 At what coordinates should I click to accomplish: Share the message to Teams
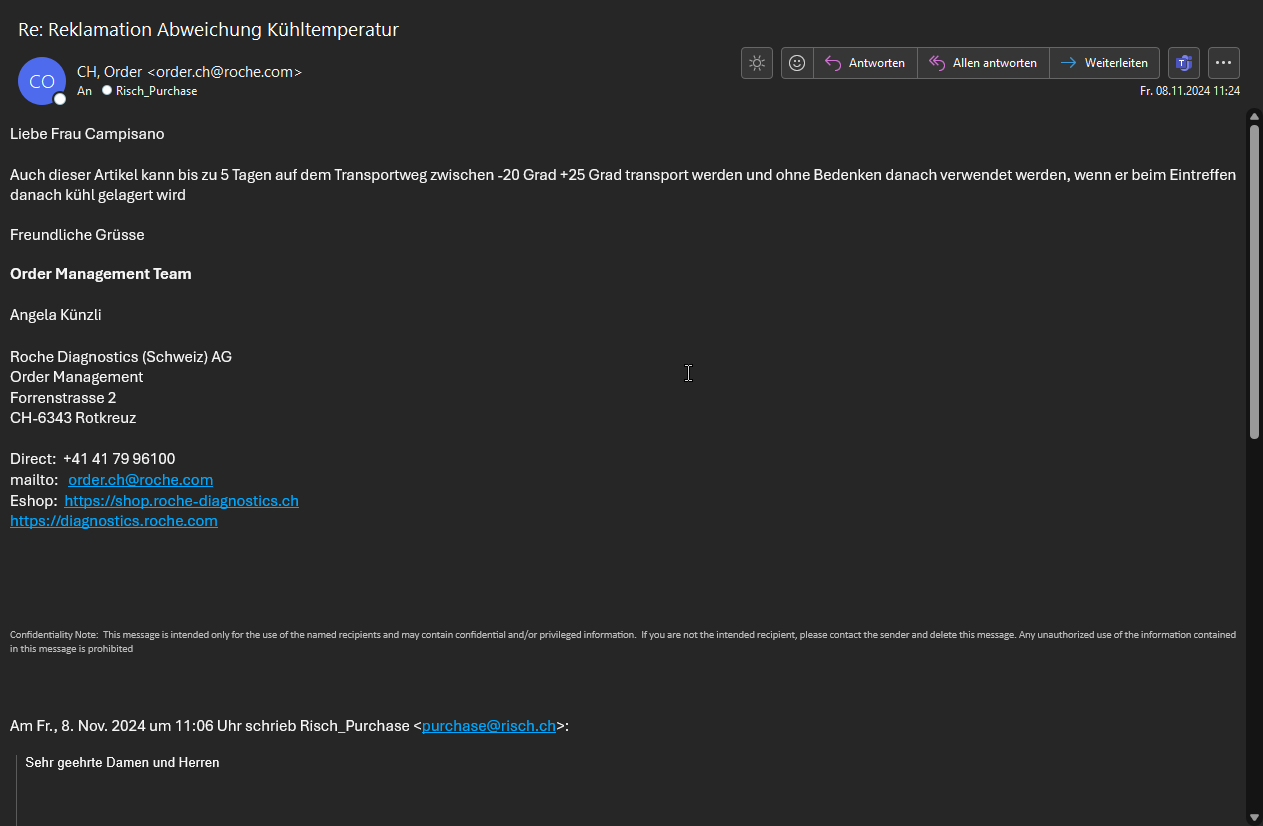(1184, 63)
